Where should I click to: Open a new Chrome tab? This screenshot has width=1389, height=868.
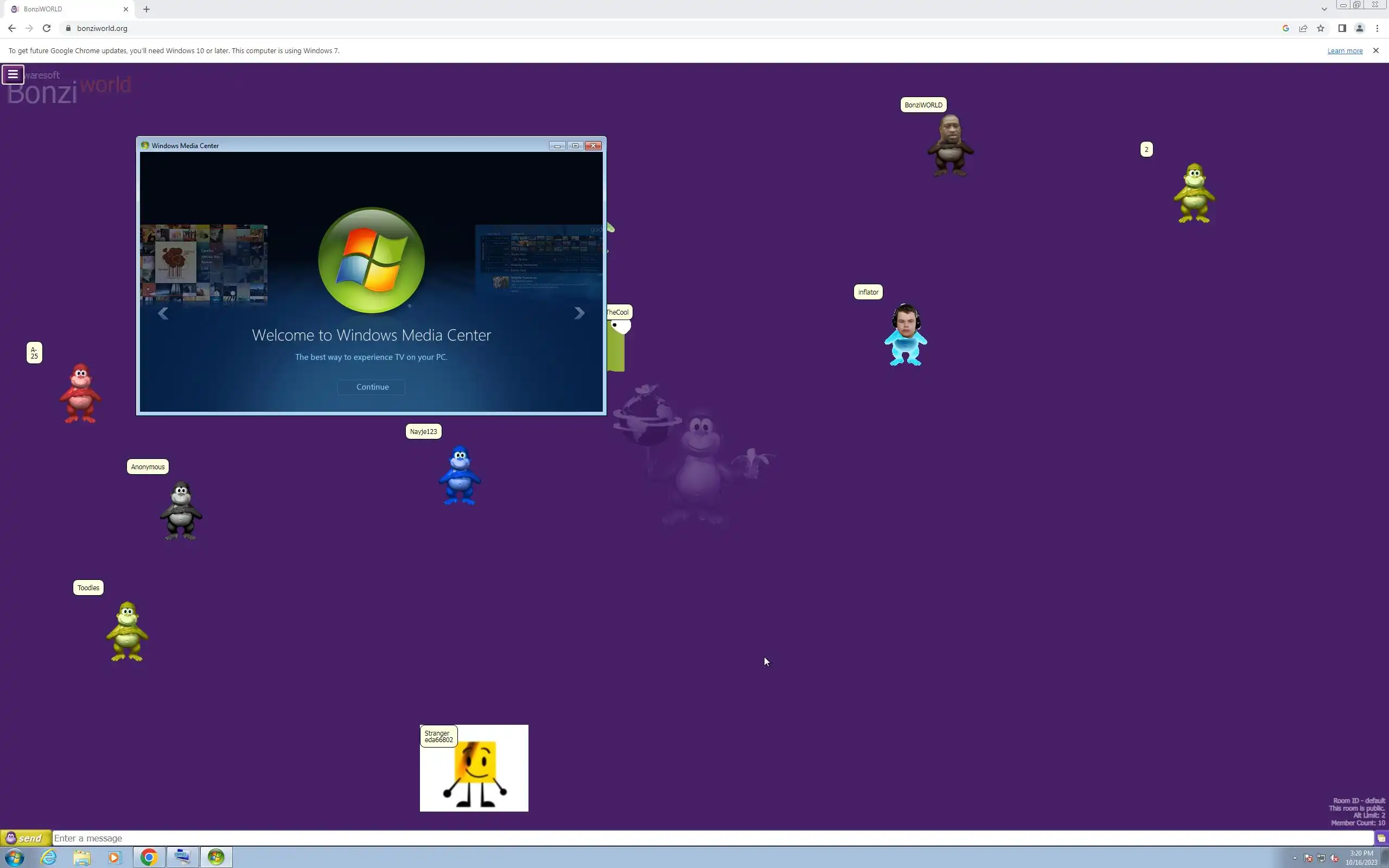point(146,9)
